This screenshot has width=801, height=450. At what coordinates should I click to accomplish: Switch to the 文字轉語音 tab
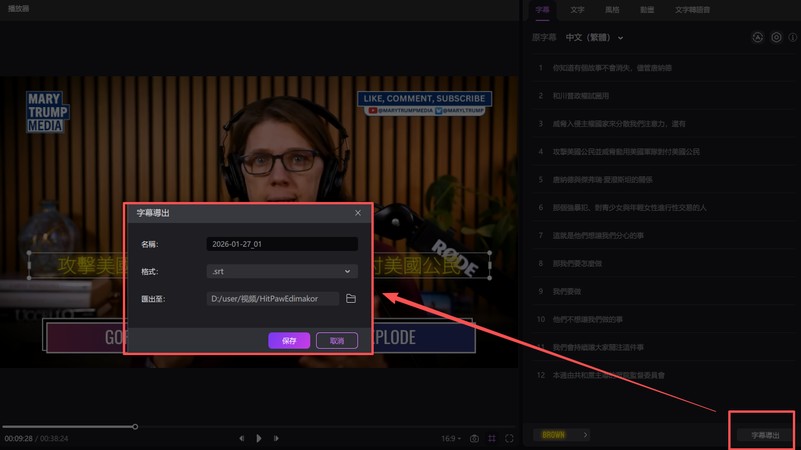pos(692,10)
